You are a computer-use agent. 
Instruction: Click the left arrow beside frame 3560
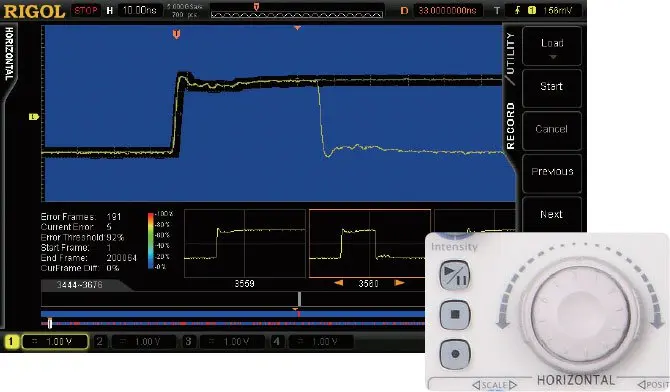click(x=338, y=283)
